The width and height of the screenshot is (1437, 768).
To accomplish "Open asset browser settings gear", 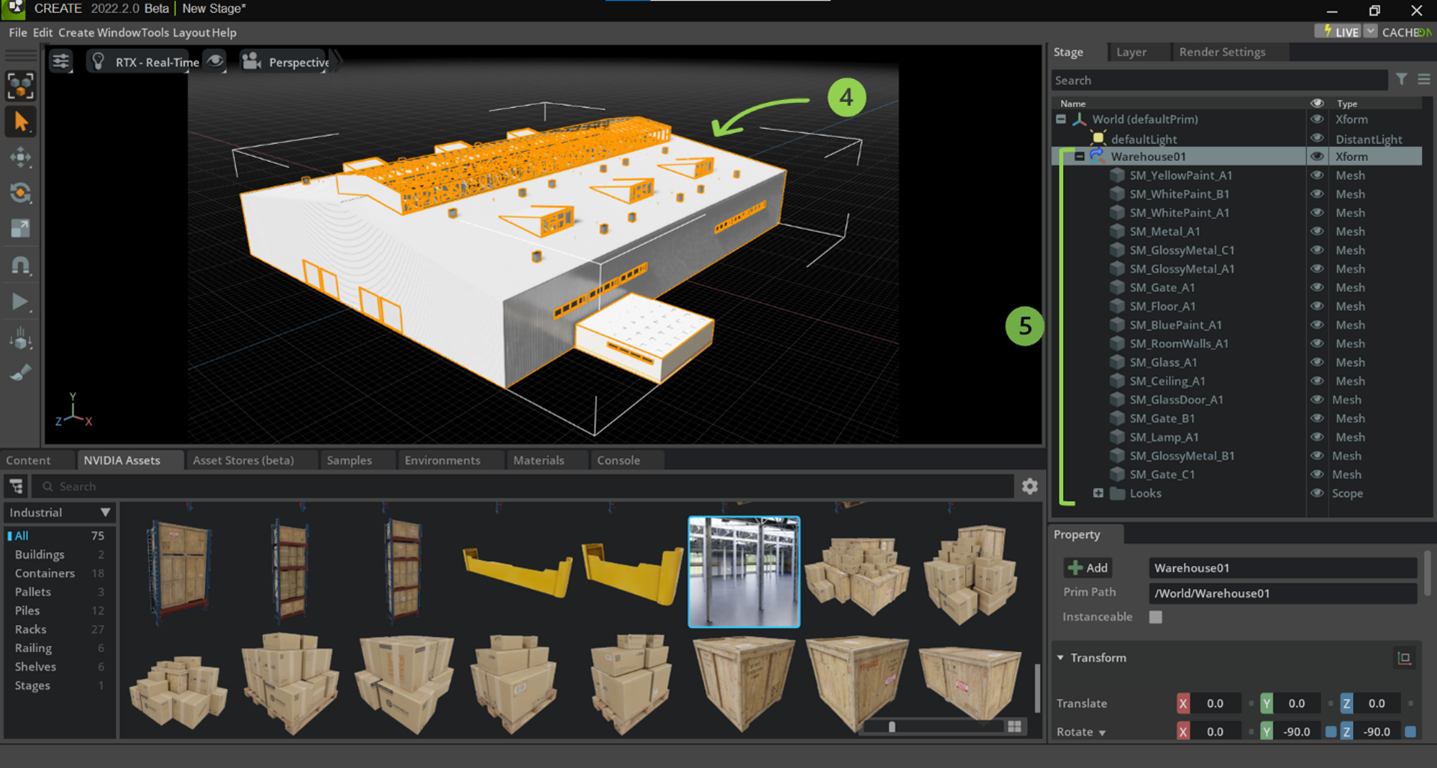I will point(1029,486).
